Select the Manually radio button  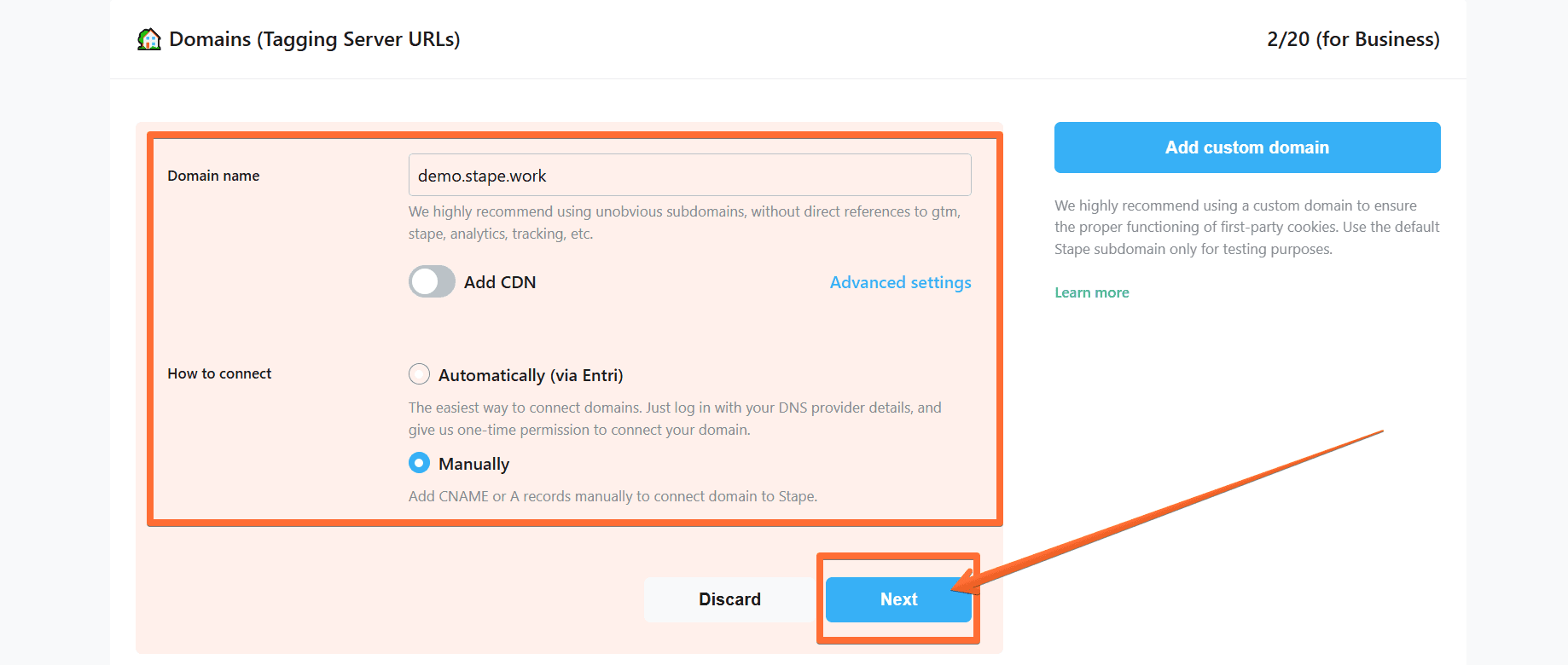(x=419, y=463)
